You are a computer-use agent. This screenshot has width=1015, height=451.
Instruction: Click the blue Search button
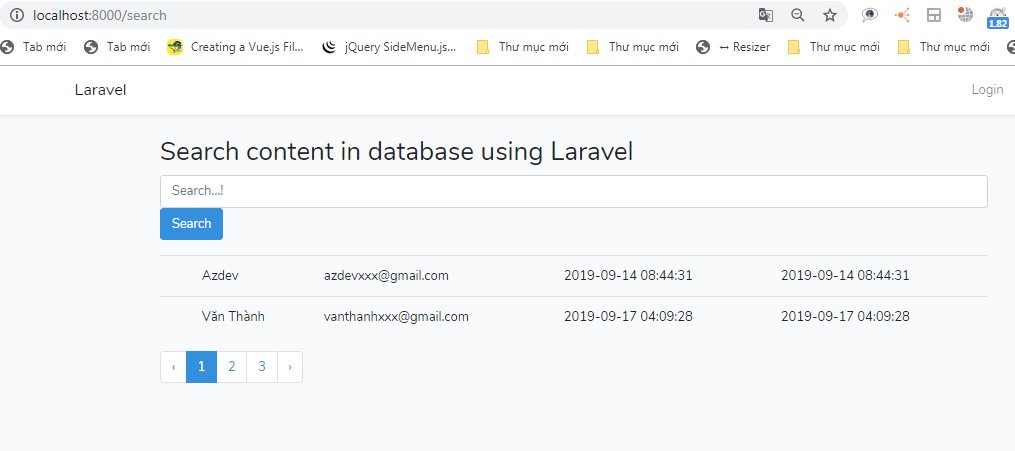[192, 224]
